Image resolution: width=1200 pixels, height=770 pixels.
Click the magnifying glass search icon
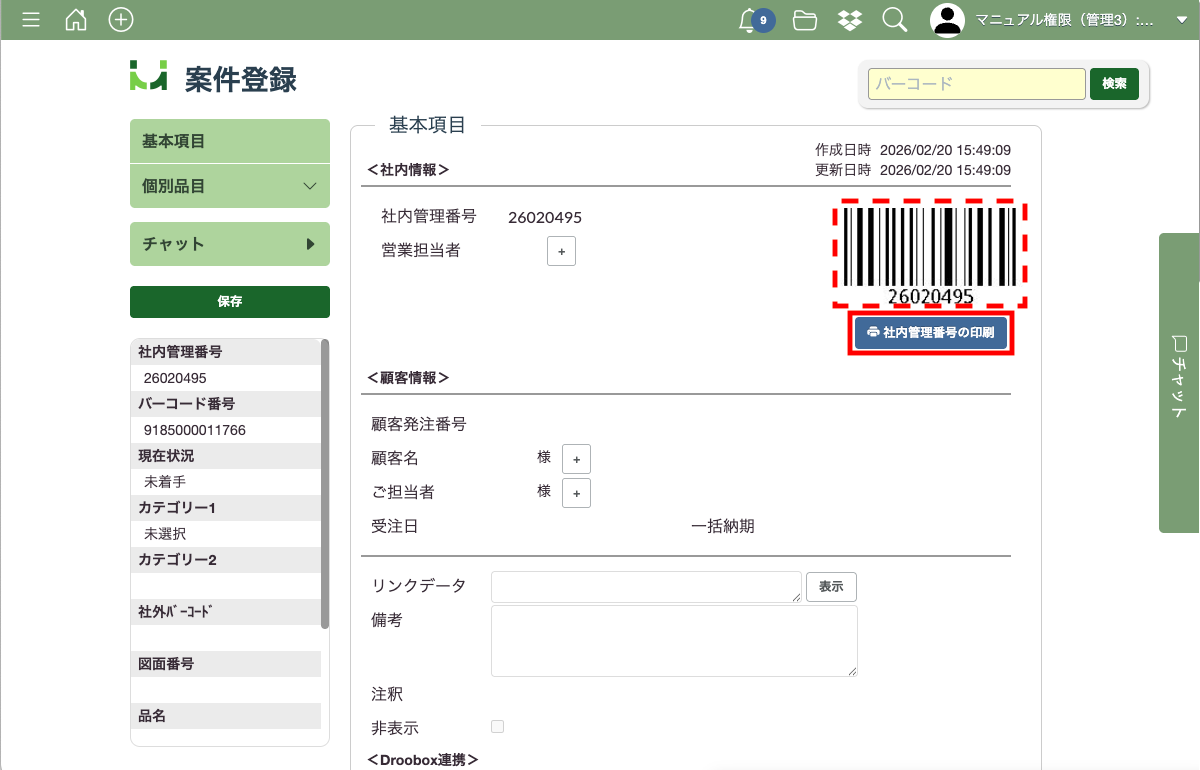pyautogui.click(x=894, y=20)
